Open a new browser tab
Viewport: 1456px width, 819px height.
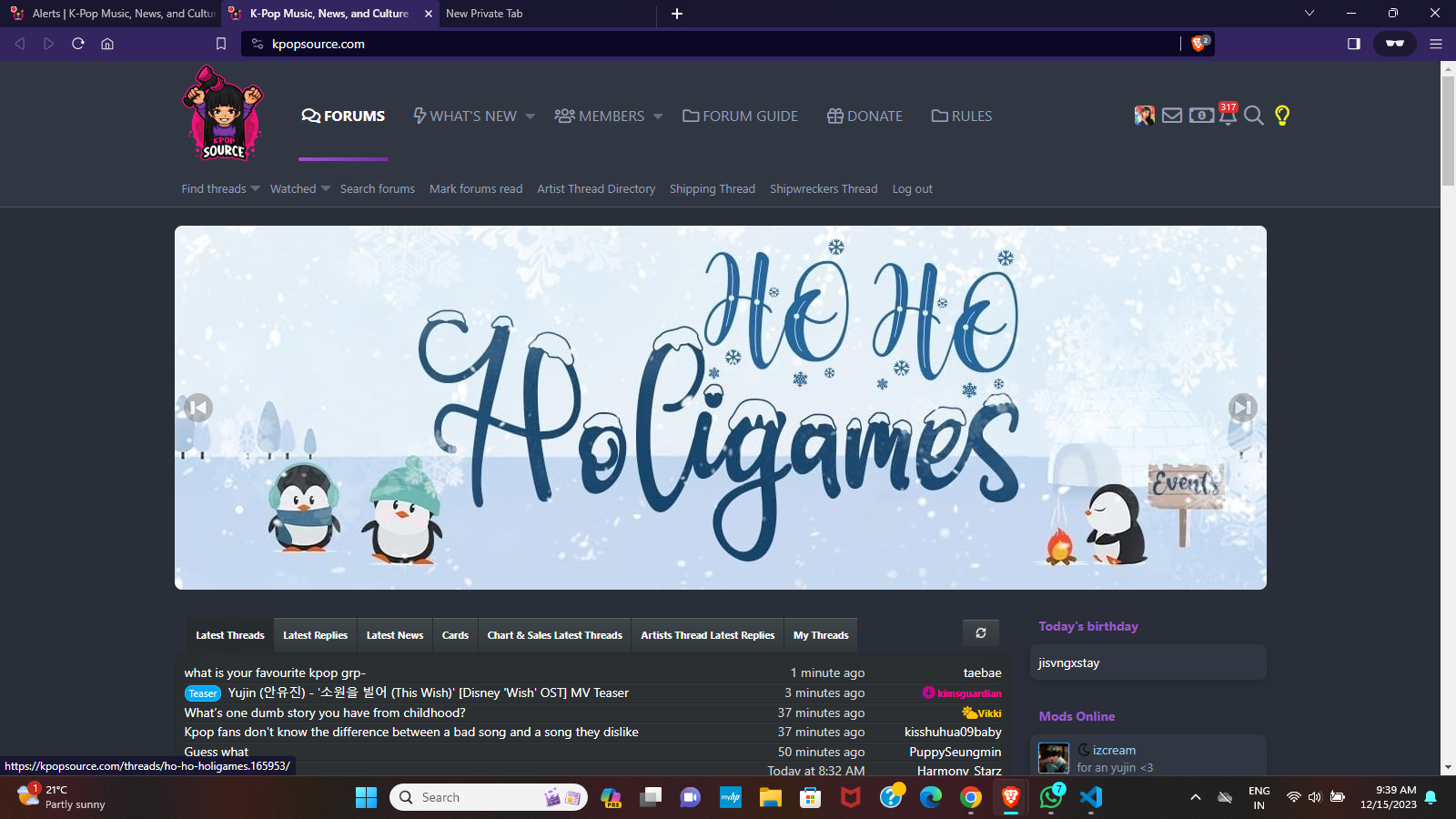[x=677, y=14]
